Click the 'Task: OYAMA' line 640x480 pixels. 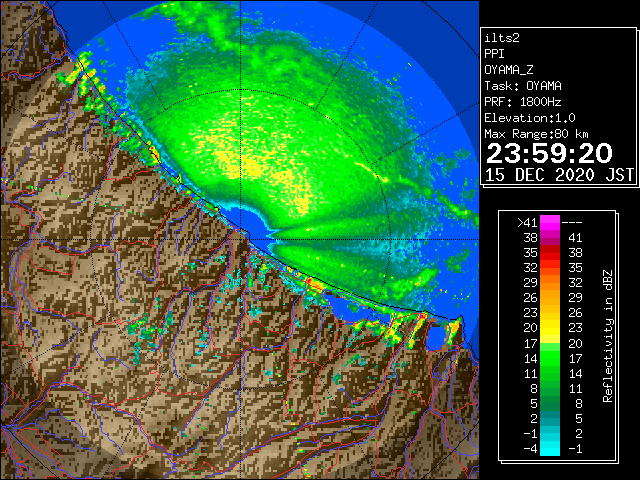523,86
